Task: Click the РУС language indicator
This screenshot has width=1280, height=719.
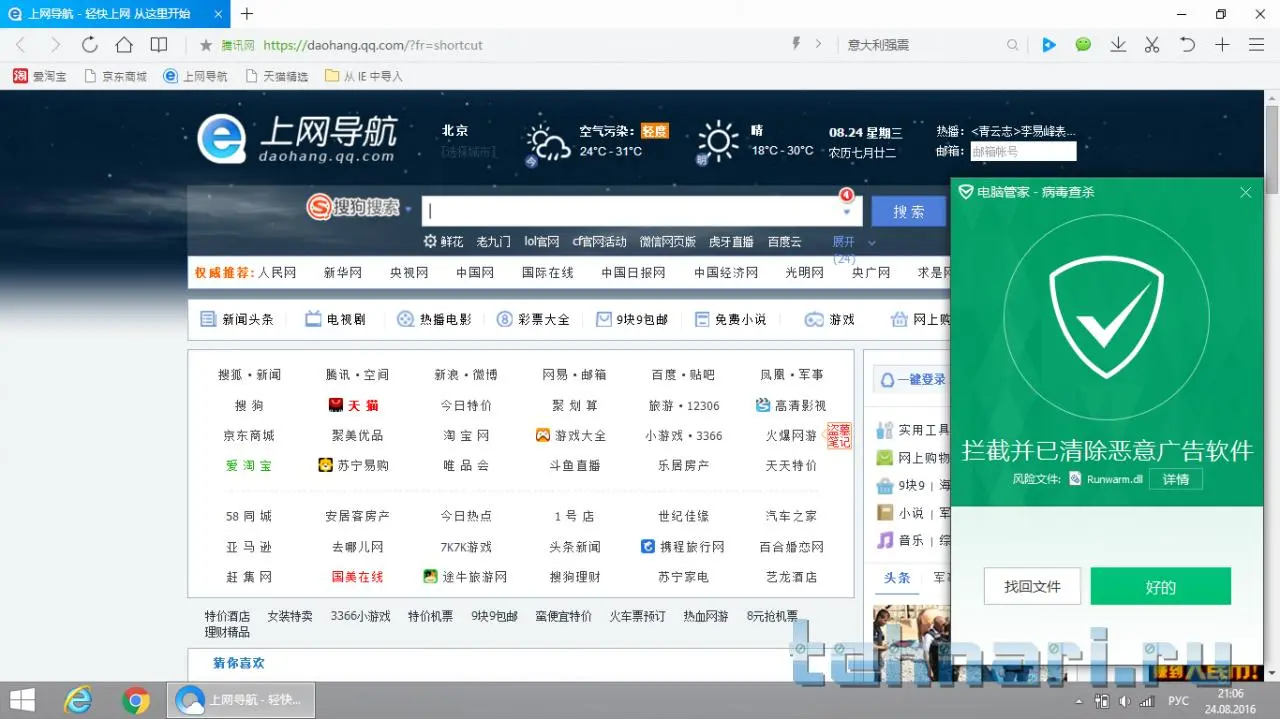Action: [x=1178, y=701]
